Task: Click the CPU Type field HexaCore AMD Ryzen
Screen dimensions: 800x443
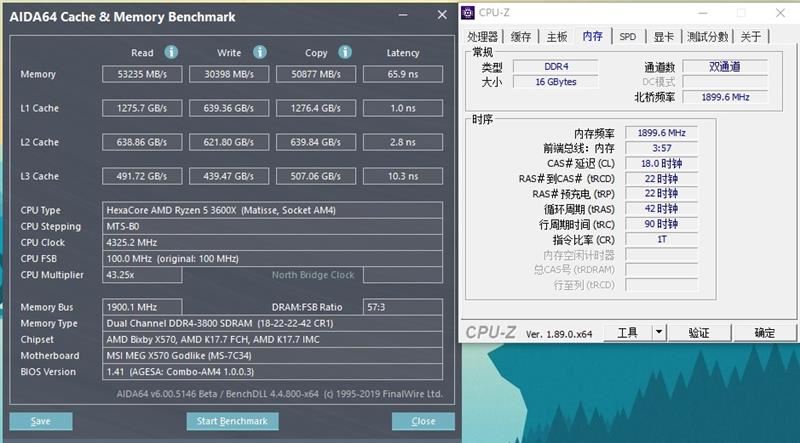Action: pos(272,210)
